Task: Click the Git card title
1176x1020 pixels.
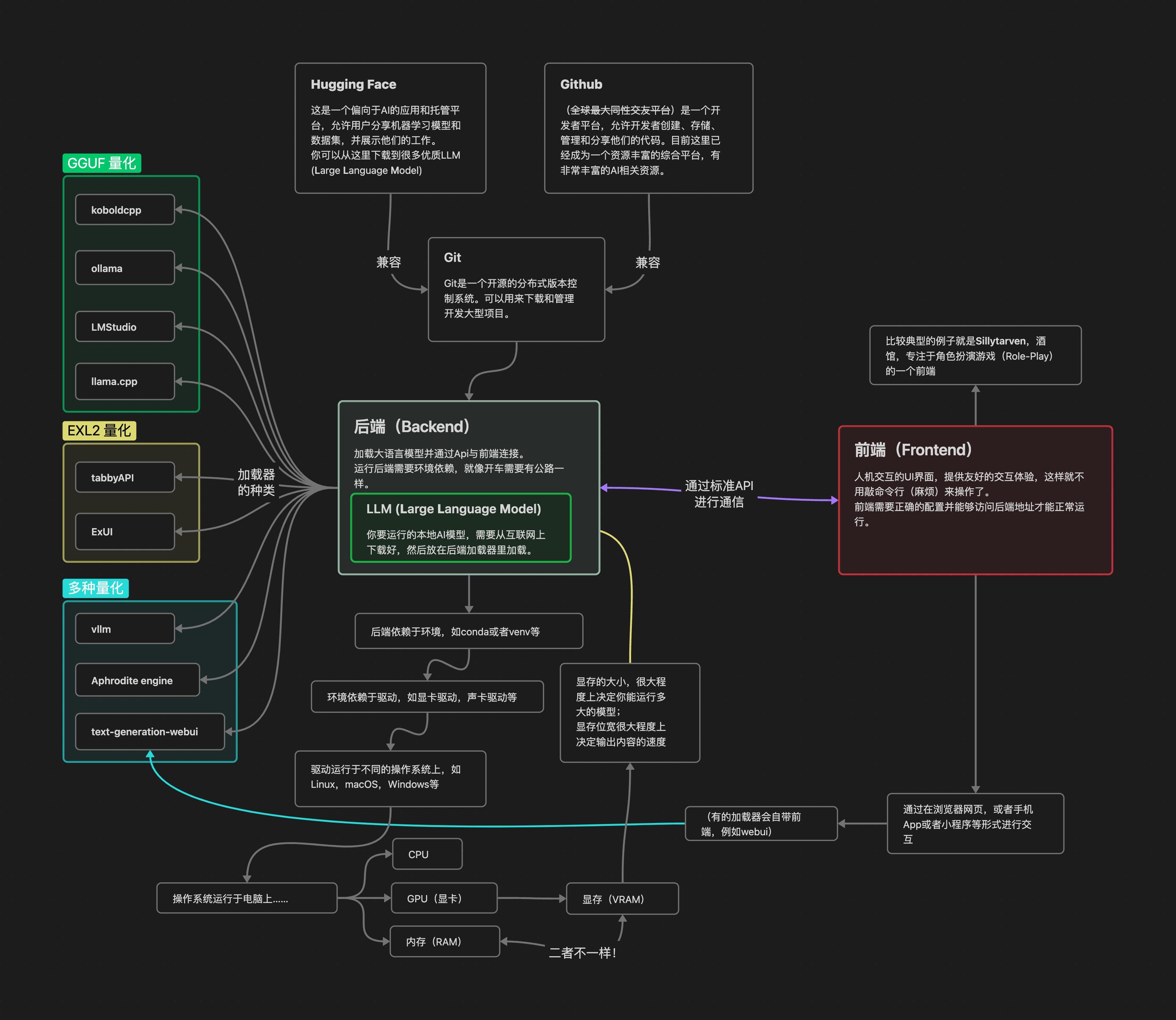Action: point(453,257)
